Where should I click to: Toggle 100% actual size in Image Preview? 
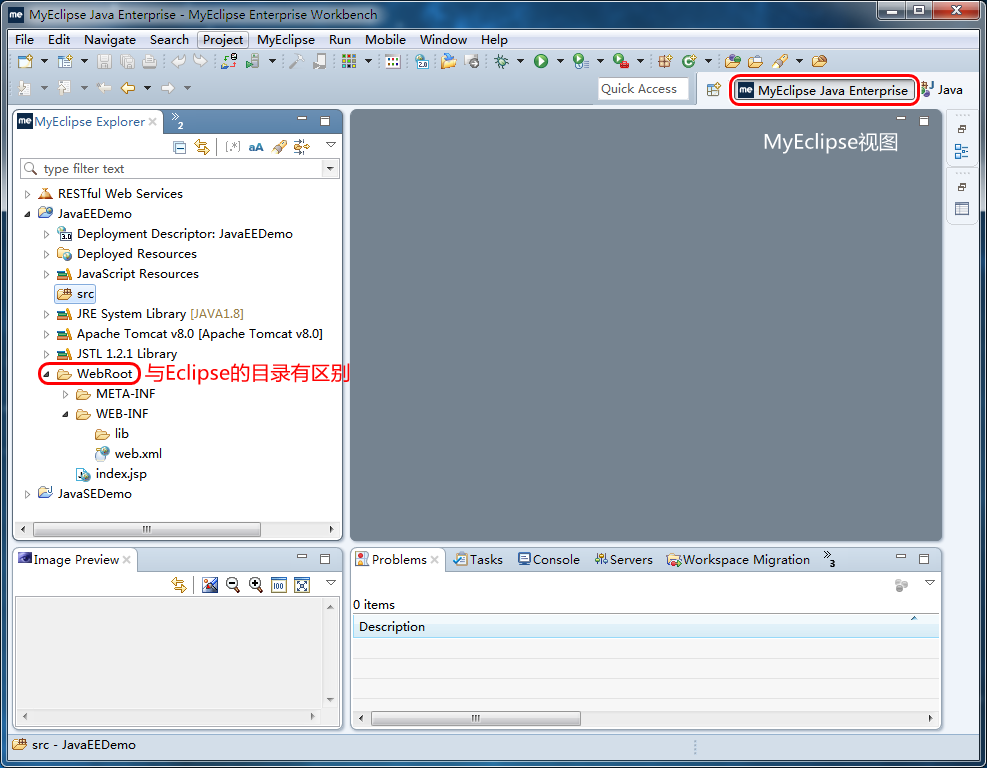[278, 585]
